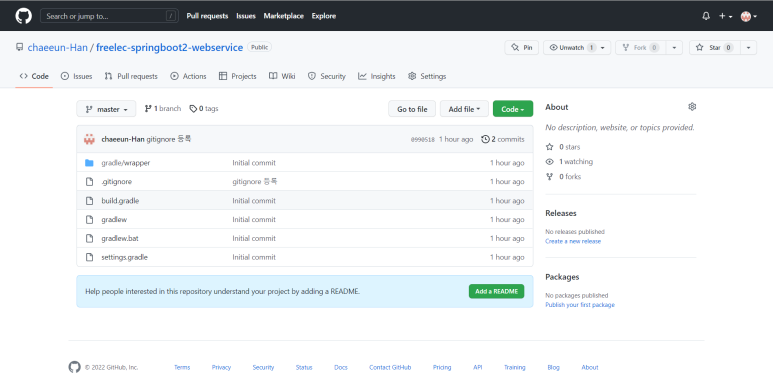View 1 watching in About
The width and height of the screenshot is (773, 378).
569,162
